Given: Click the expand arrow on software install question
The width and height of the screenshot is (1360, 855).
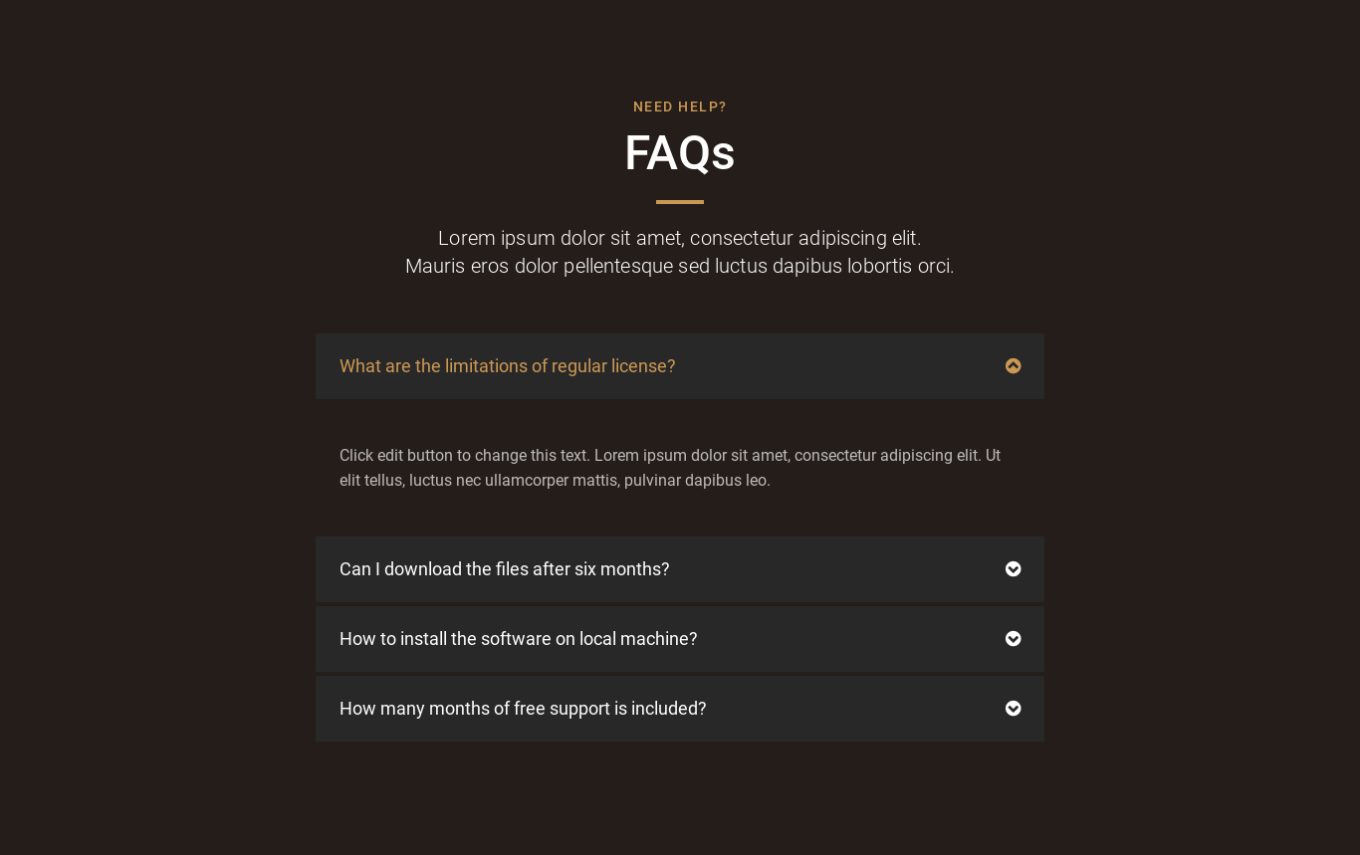Looking at the screenshot, I should (x=1013, y=639).
